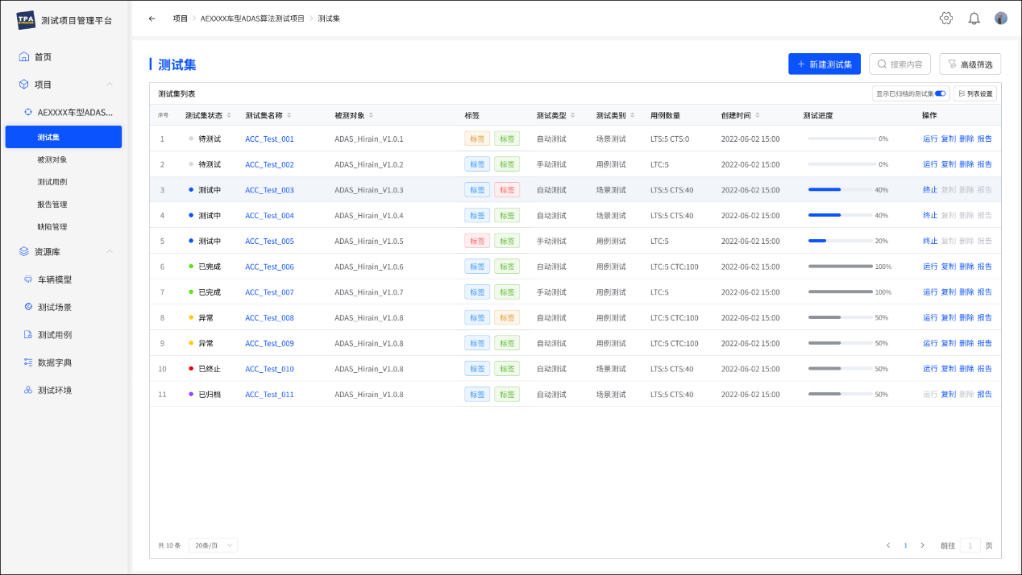The width and height of the screenshot is (1022, 575).
Task: Click the settings gear icon in header
Action: click(x=946, y=18)
